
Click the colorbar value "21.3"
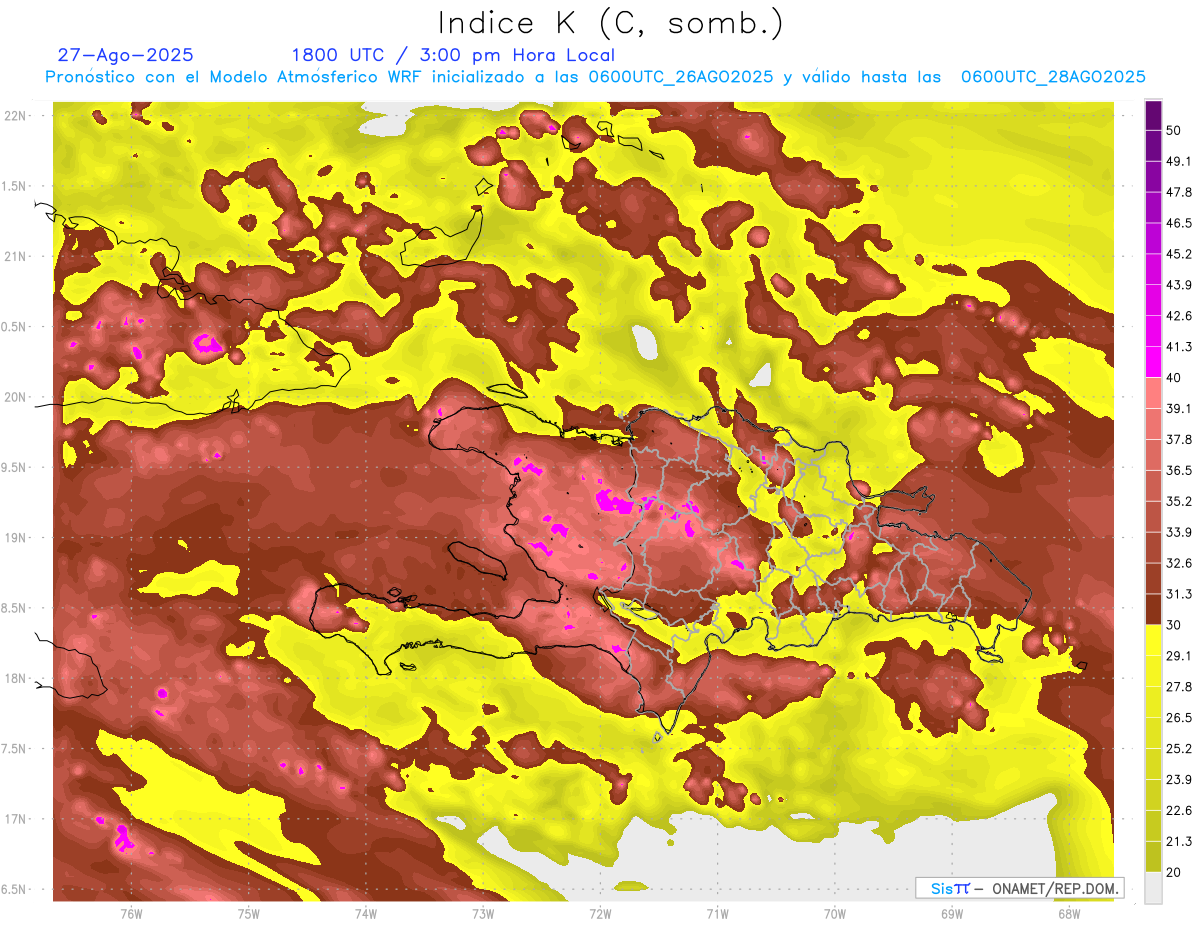click(1178, 842)
